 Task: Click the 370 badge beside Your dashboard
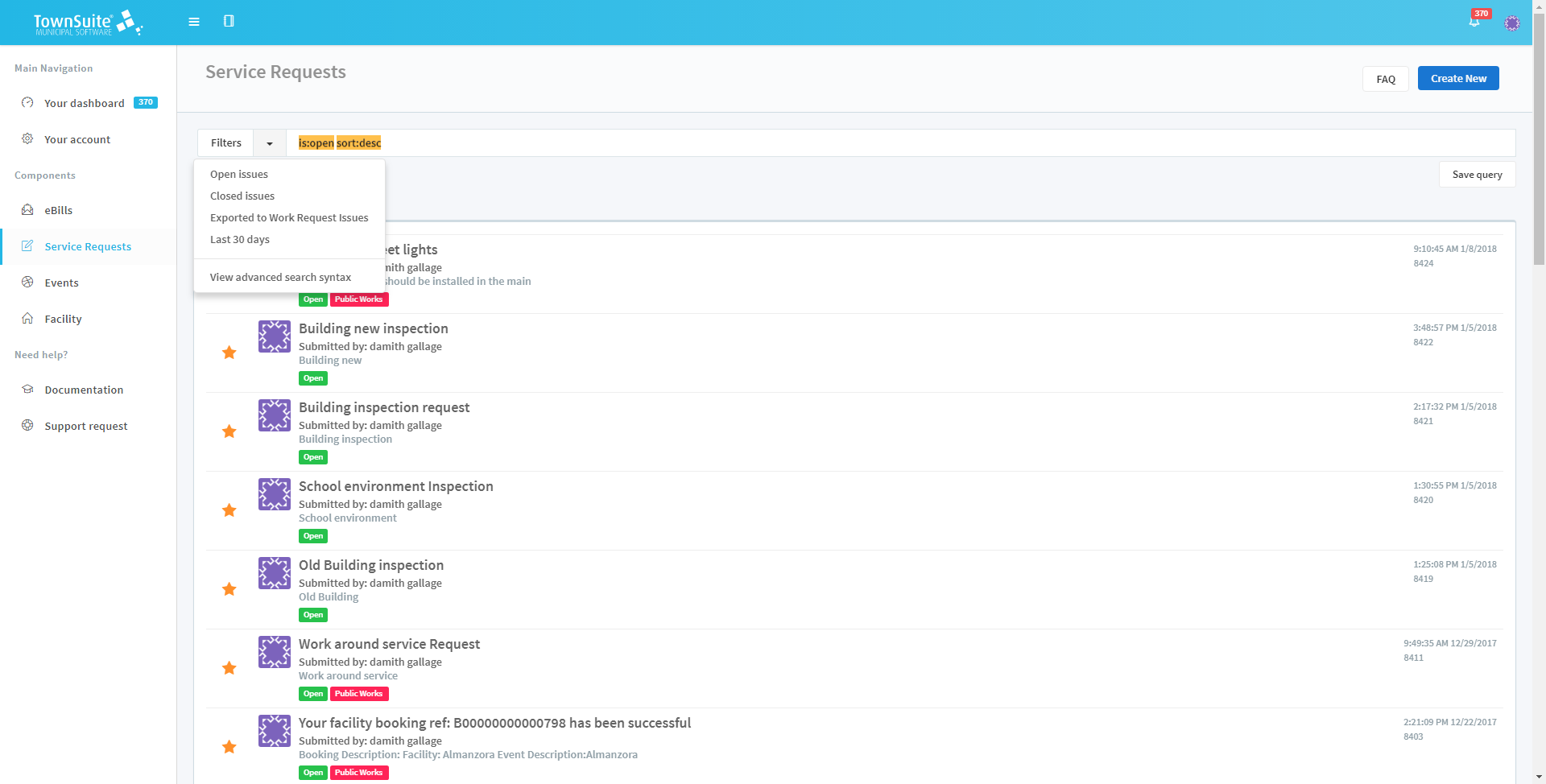[x=146, y=102]
